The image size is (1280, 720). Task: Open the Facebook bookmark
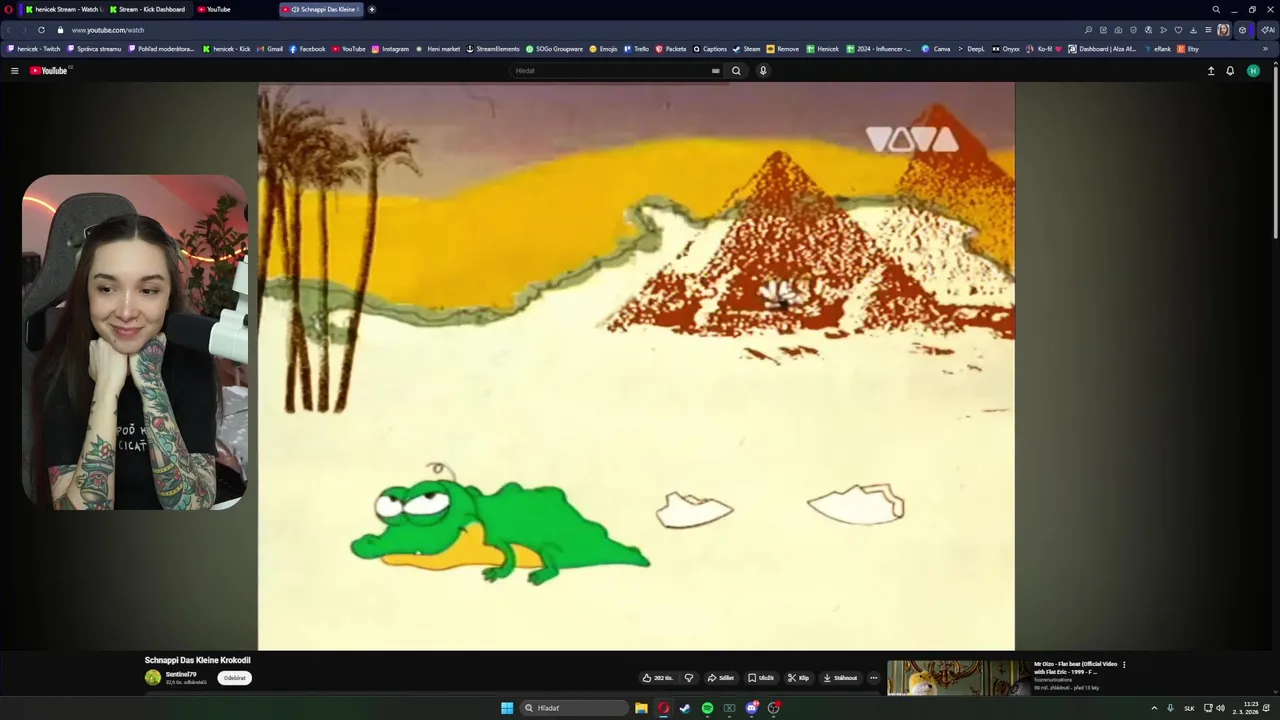click(x=307, y=49)
